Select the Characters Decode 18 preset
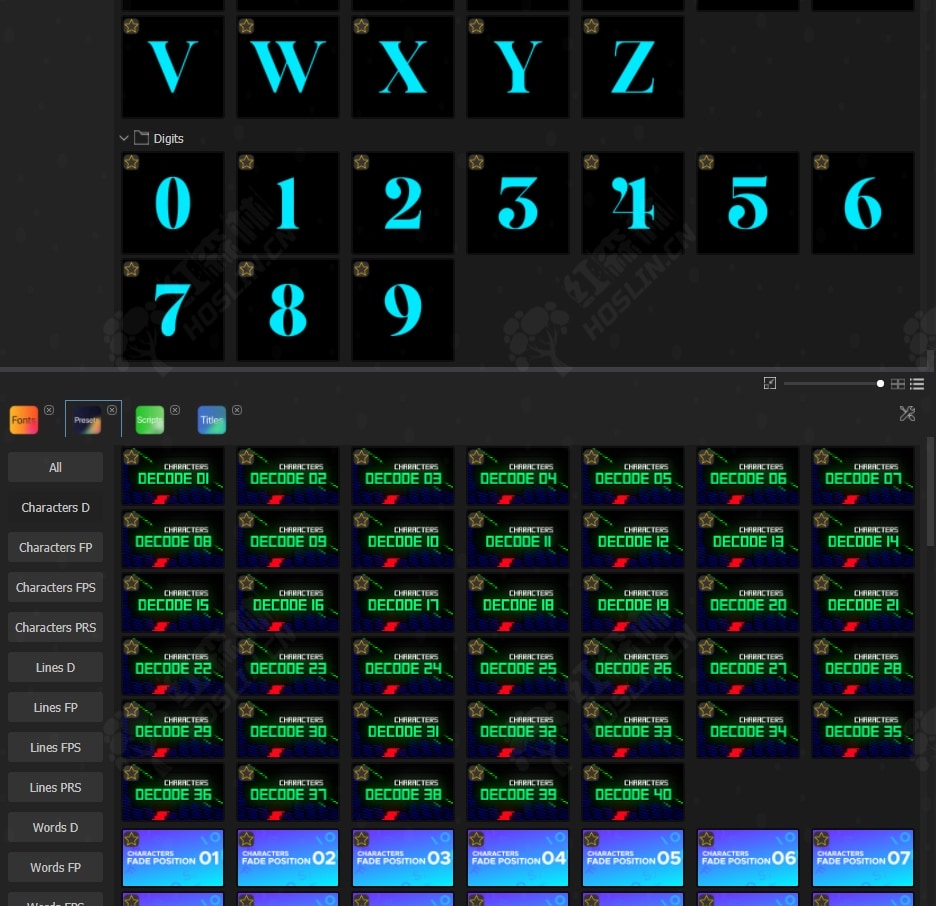Screen dimensions: 936x906 518,602
